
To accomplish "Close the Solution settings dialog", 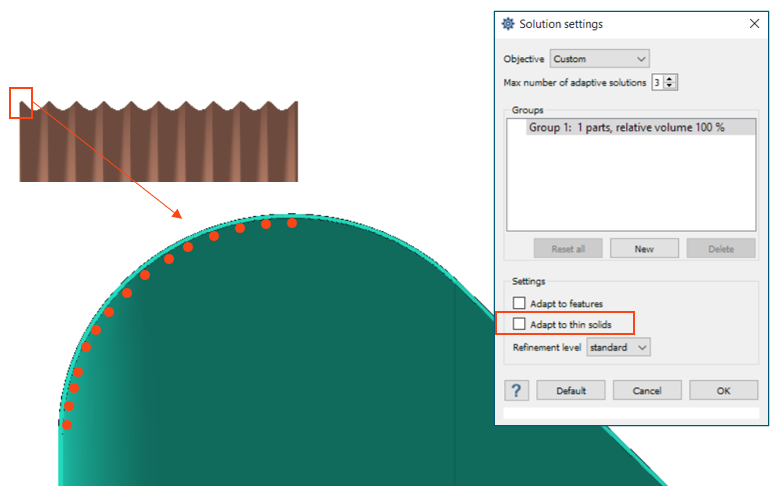I will tap(754, 23).
